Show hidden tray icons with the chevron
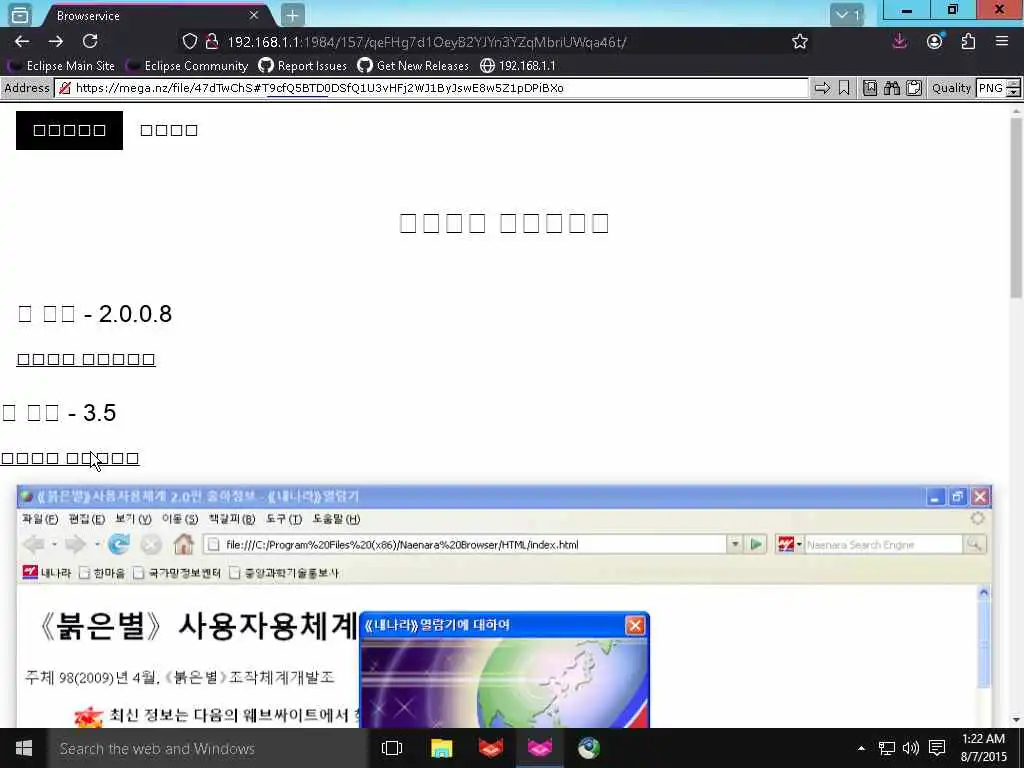This screenshot has width=1024, height=768. tap(861, 748)
